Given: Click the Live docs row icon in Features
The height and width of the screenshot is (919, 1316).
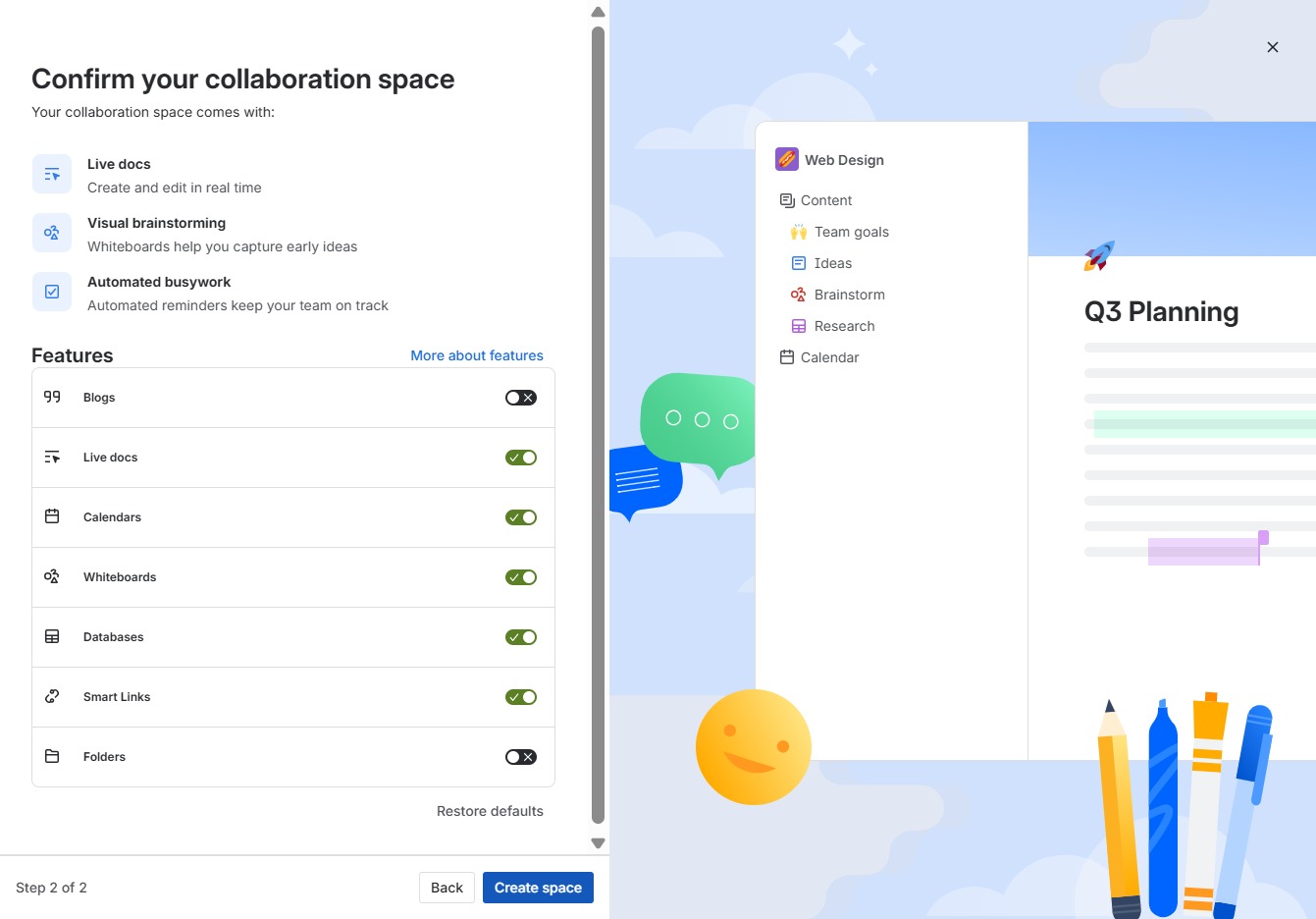Looking at the screenshot, I should [52, 457].
